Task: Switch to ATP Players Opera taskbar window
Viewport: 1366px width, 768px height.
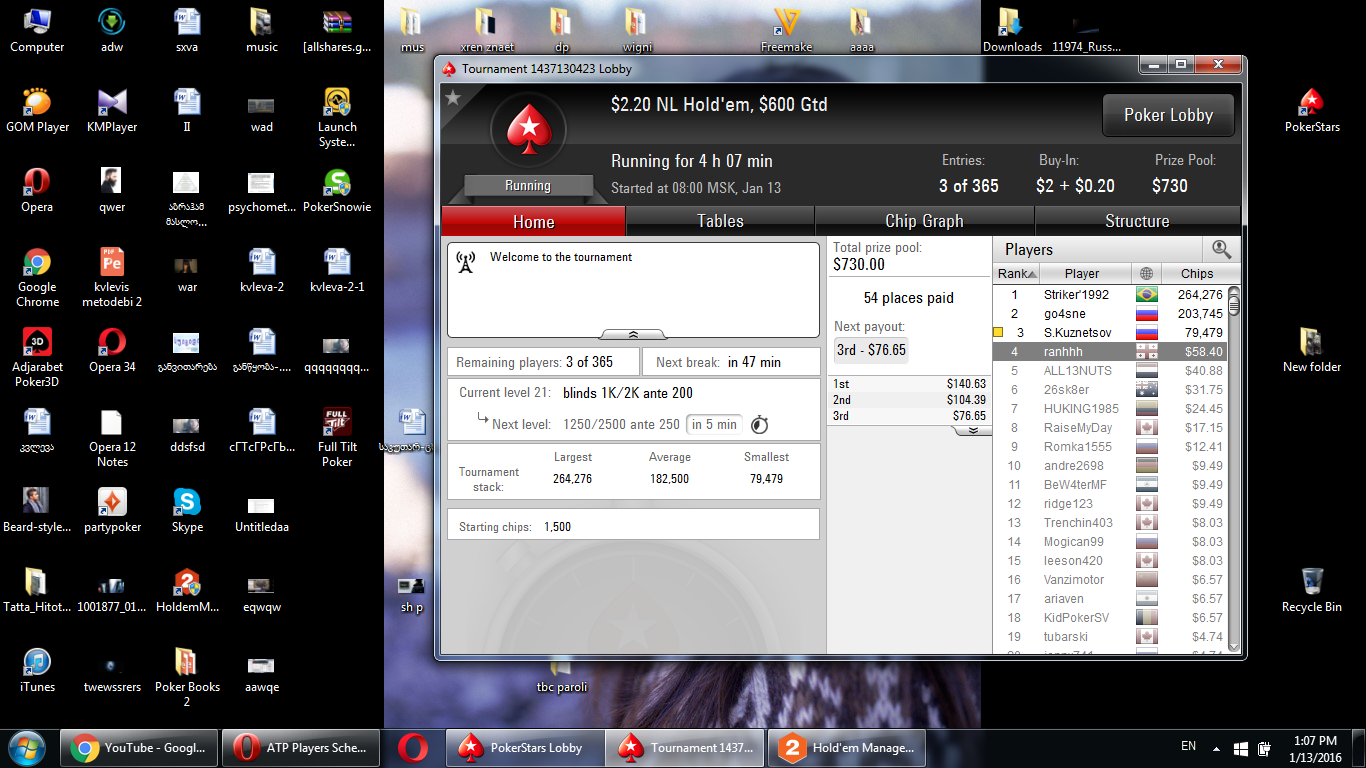Action: pos(301,747)
